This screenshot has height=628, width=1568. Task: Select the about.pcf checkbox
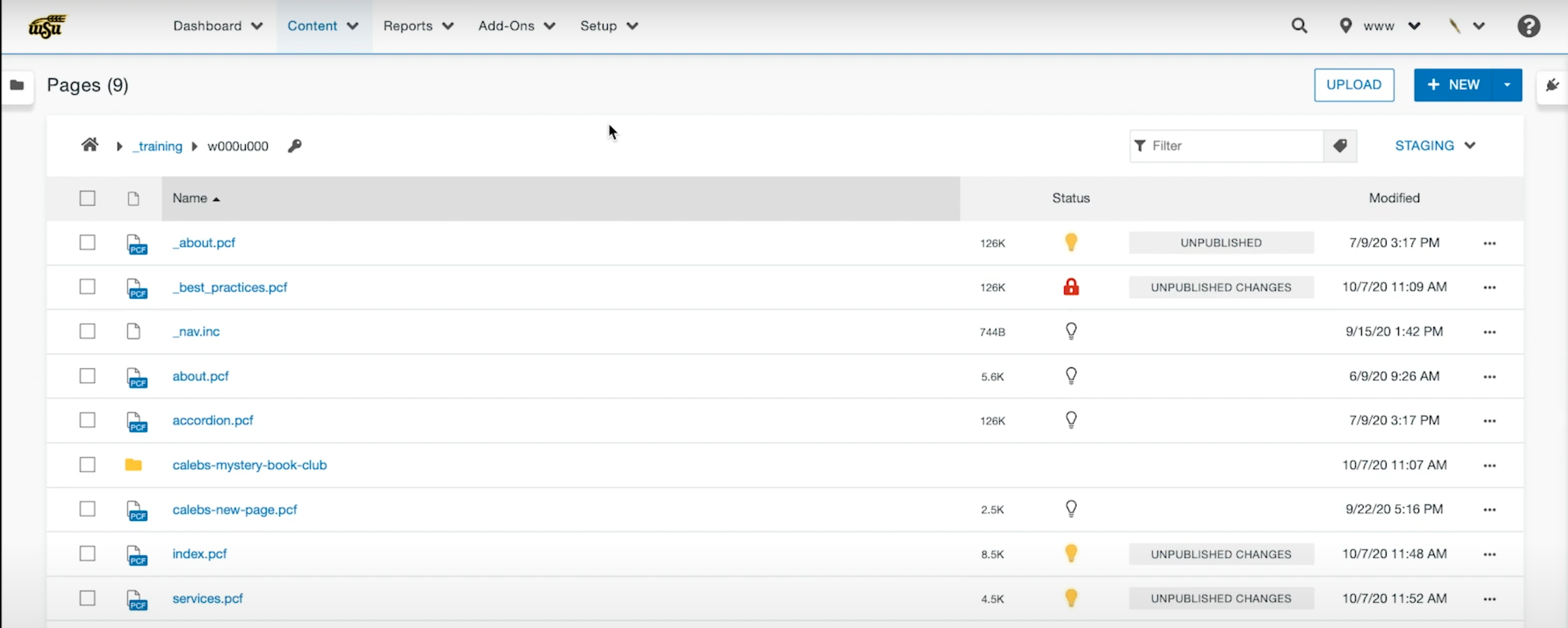tap(88, 376)
